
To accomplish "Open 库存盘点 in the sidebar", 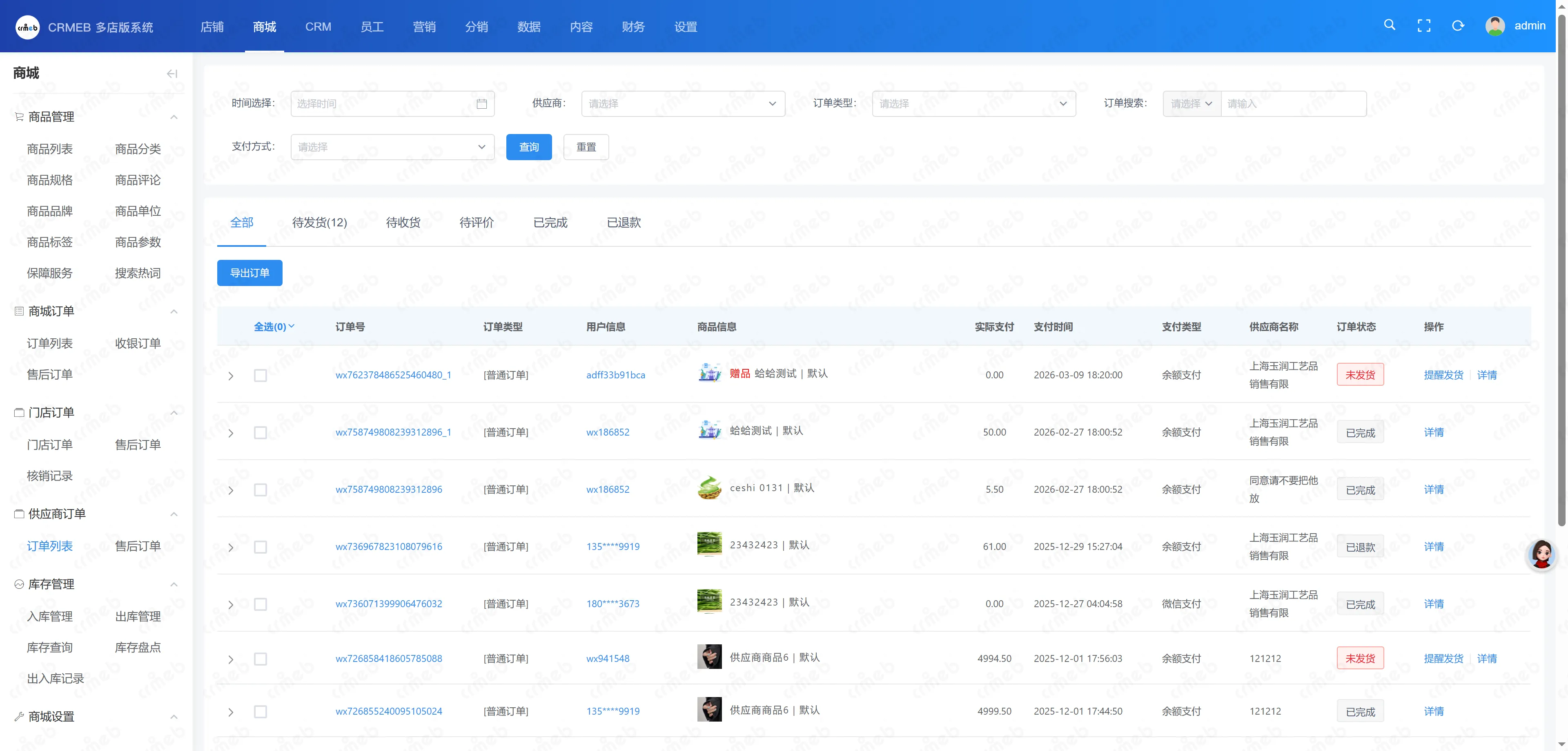I will click(x=138, y=647).
